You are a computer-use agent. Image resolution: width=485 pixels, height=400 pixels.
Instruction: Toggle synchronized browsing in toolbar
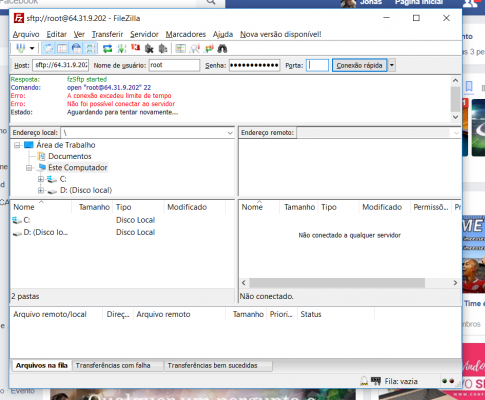click(209, 48)
